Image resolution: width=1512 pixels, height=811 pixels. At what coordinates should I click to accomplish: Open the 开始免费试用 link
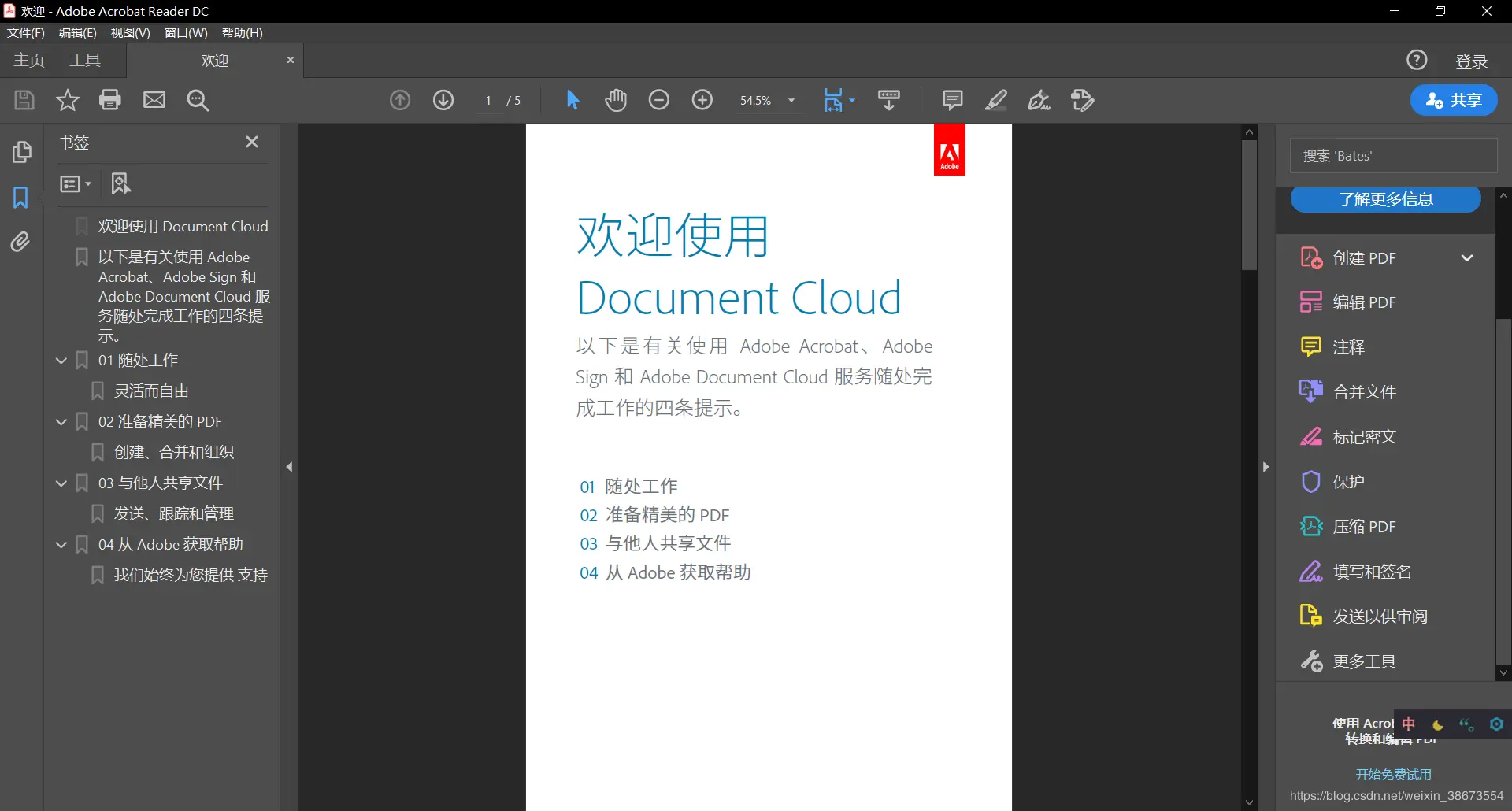1393,774
